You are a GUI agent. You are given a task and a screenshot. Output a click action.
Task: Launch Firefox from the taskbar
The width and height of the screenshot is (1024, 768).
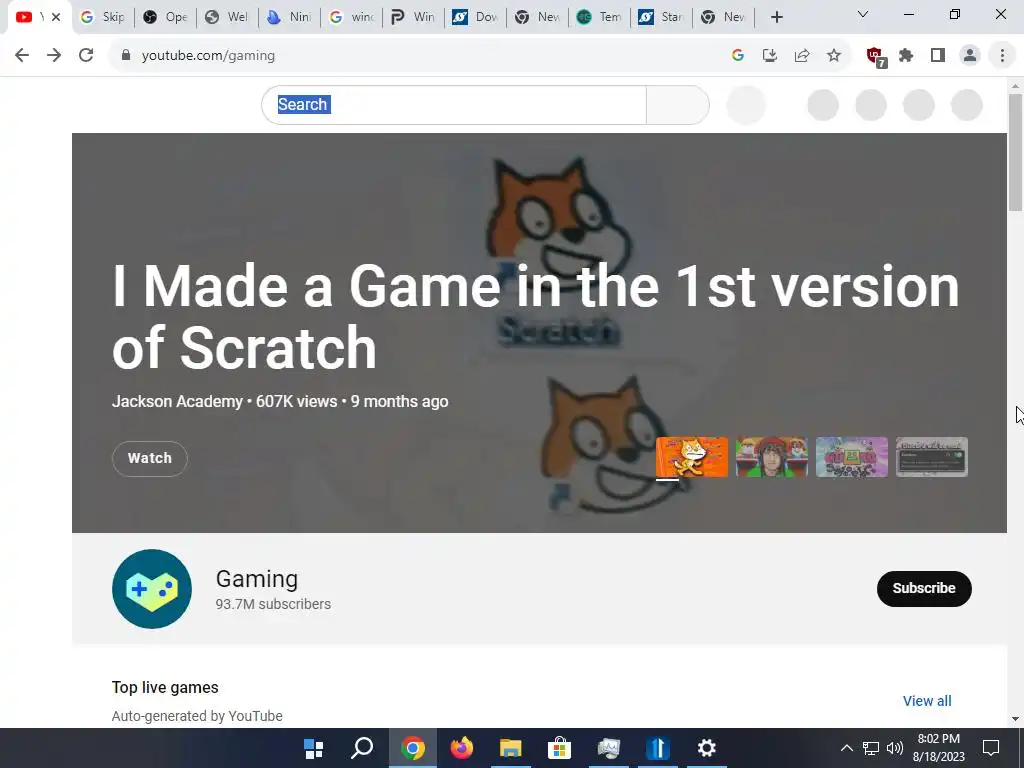[462, 748]
